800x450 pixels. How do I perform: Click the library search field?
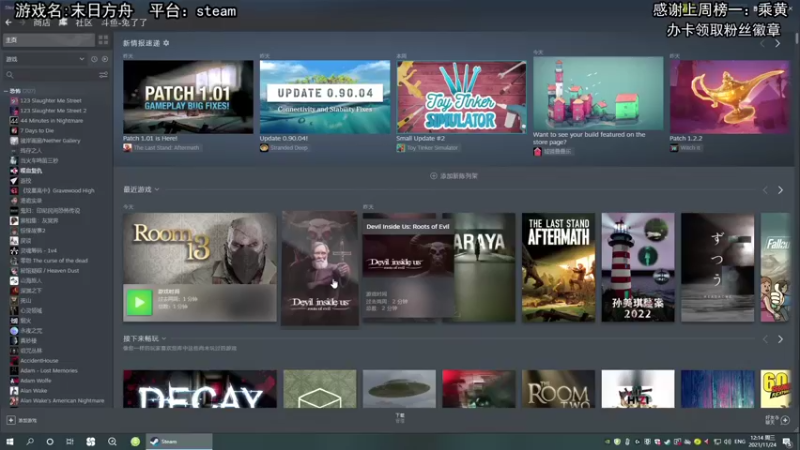coord(56,75)
